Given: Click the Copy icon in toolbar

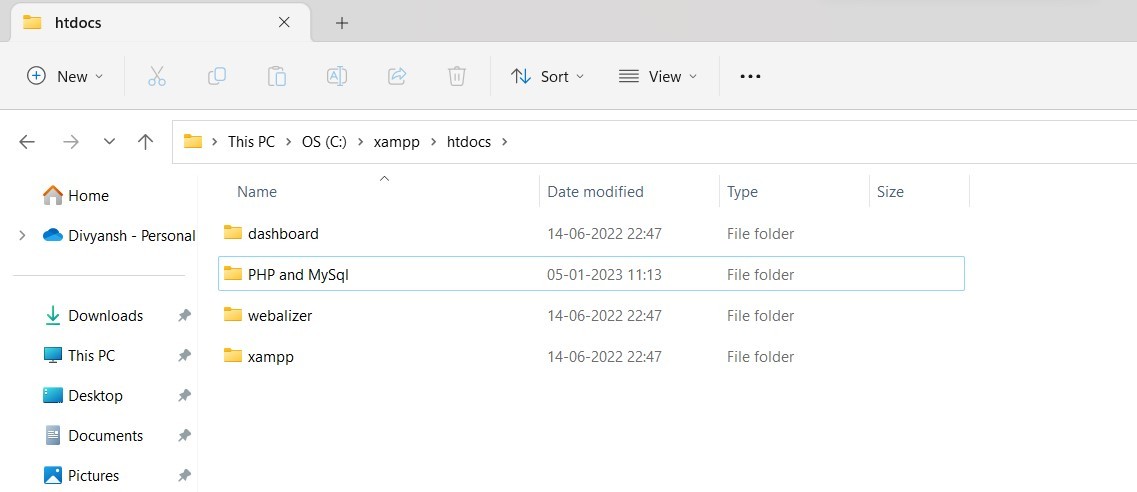Looking at the screenshot, I should [x=217, y=76].
